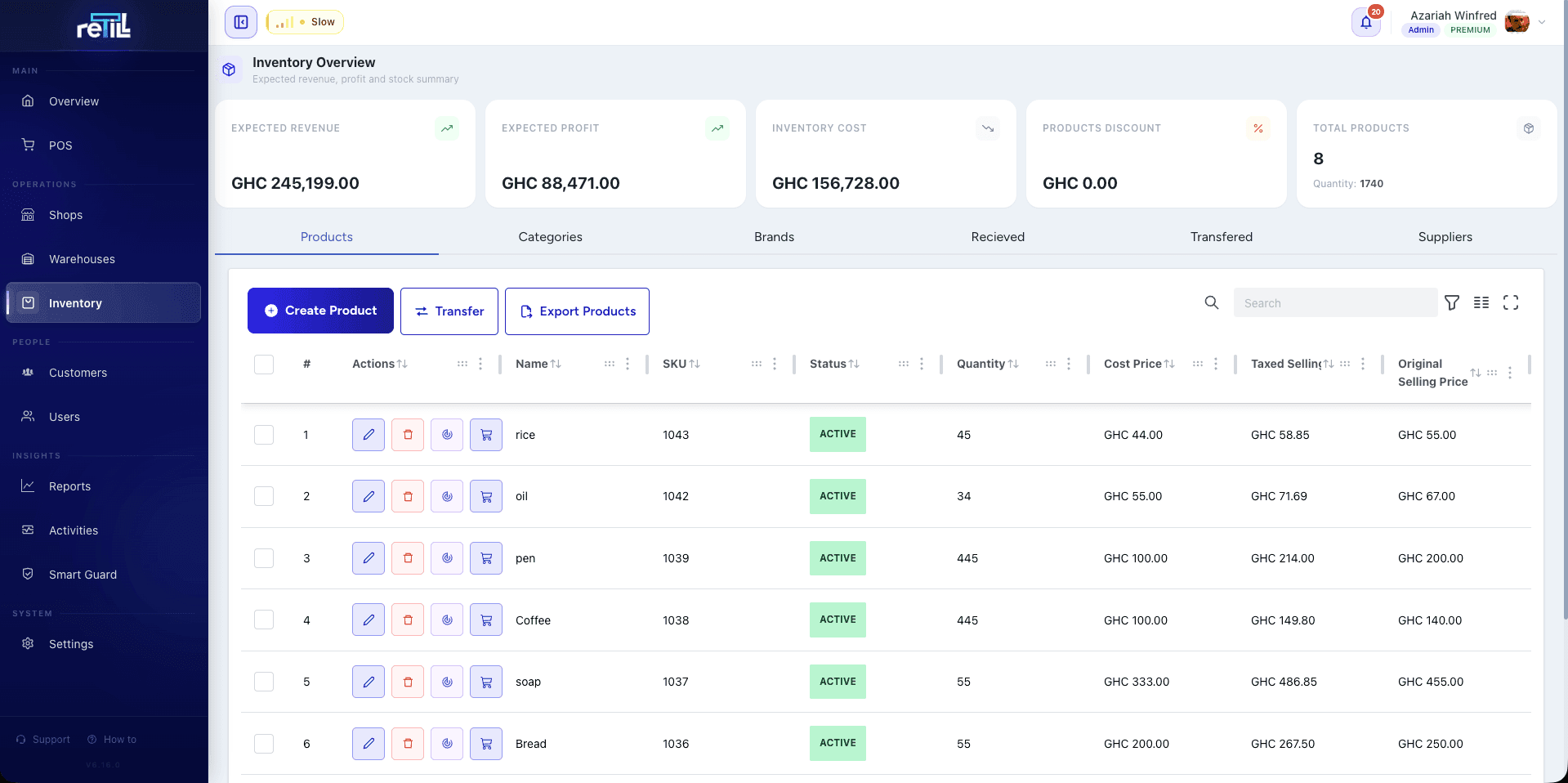The height and width of the screenshot is (783, 1568).
Task: Open the table filter funnel icon
Action: point(1452,302)
